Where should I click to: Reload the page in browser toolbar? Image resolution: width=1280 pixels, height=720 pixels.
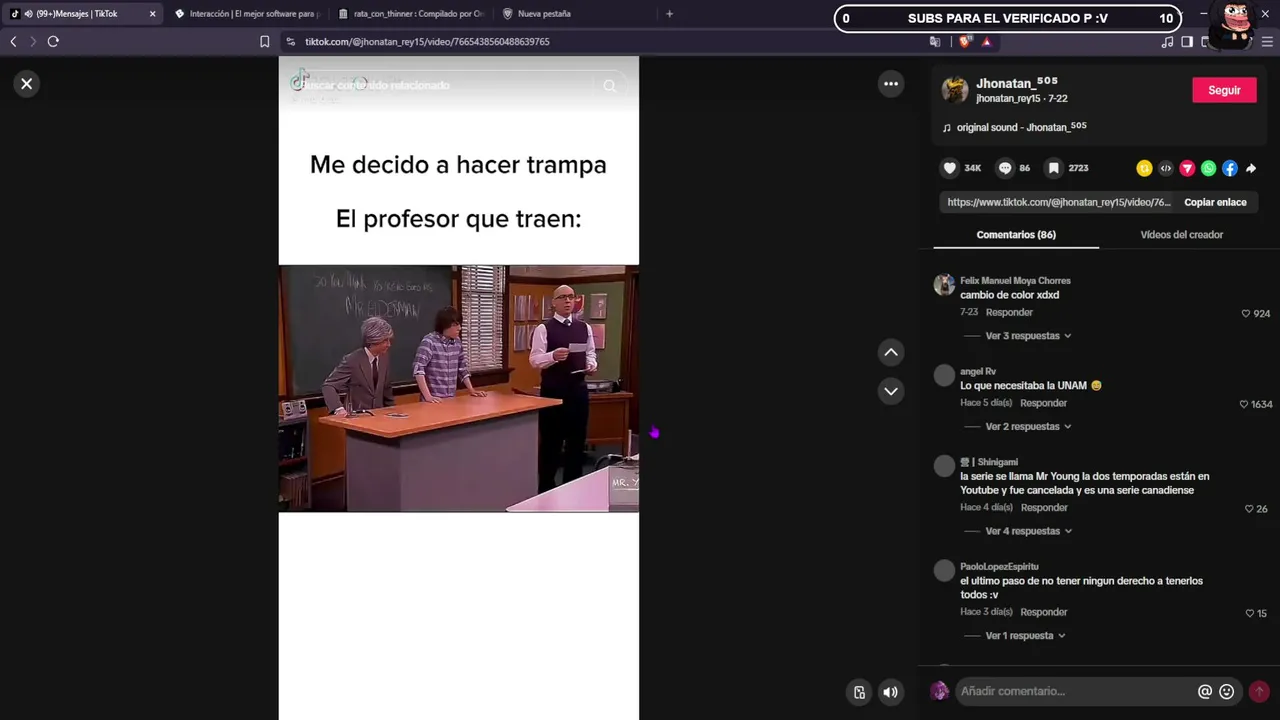click(x=53, y=41)
